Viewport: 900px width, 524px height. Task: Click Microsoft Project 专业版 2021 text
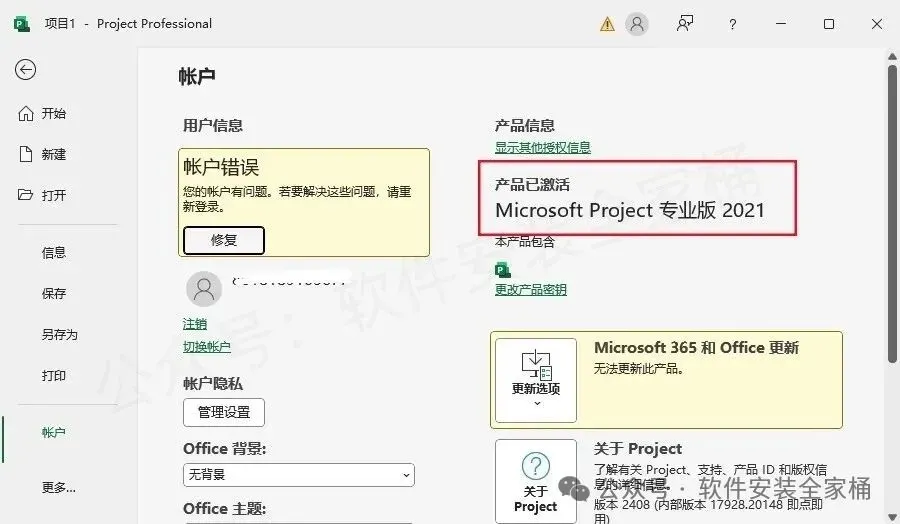coord(630,211)
